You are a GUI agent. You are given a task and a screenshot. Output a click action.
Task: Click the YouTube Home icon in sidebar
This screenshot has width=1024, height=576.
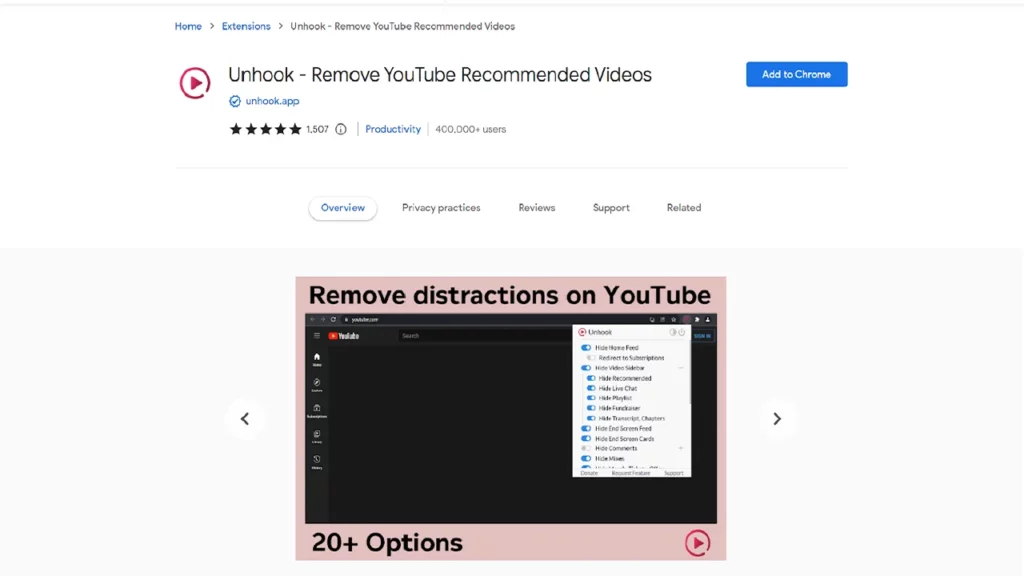click(x=317, y=358)
